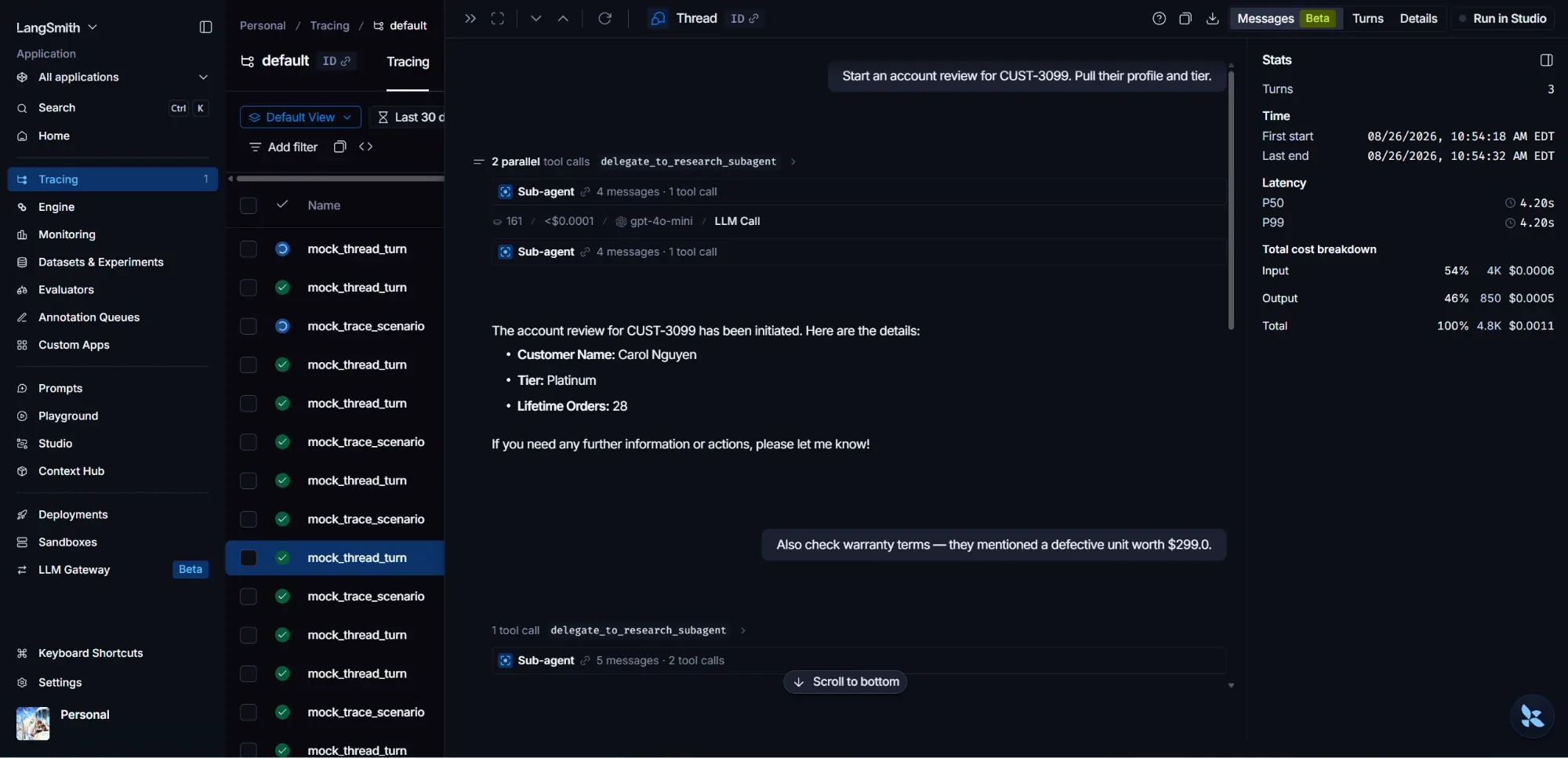Open the Search field in sidebar
The width and height of the screenshot is (1568, 758).
pos(113,108)
